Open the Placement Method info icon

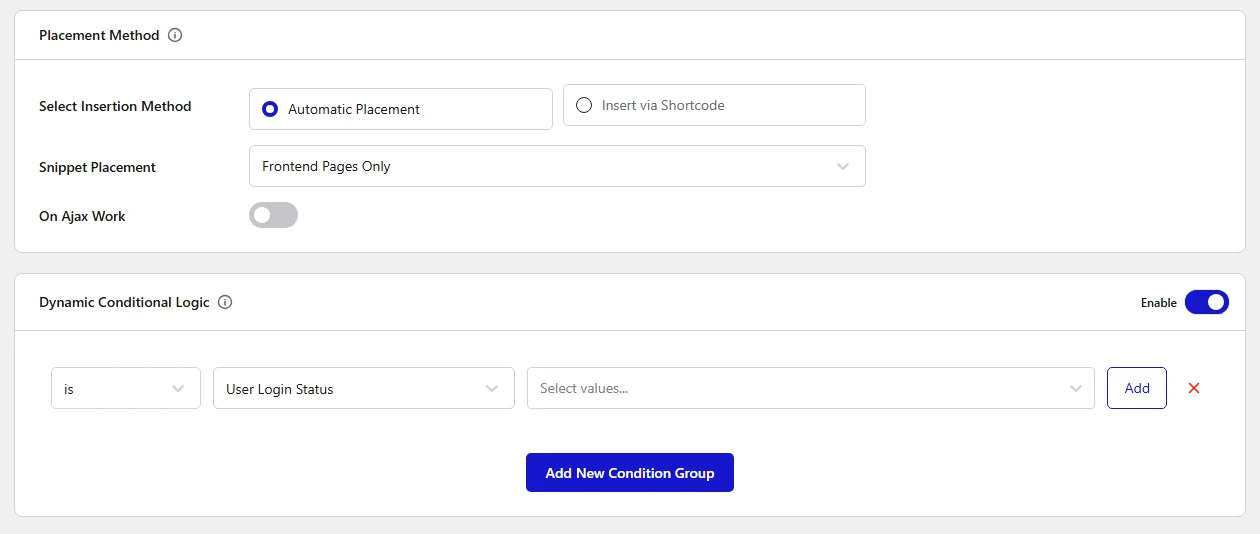coord(175,35)
